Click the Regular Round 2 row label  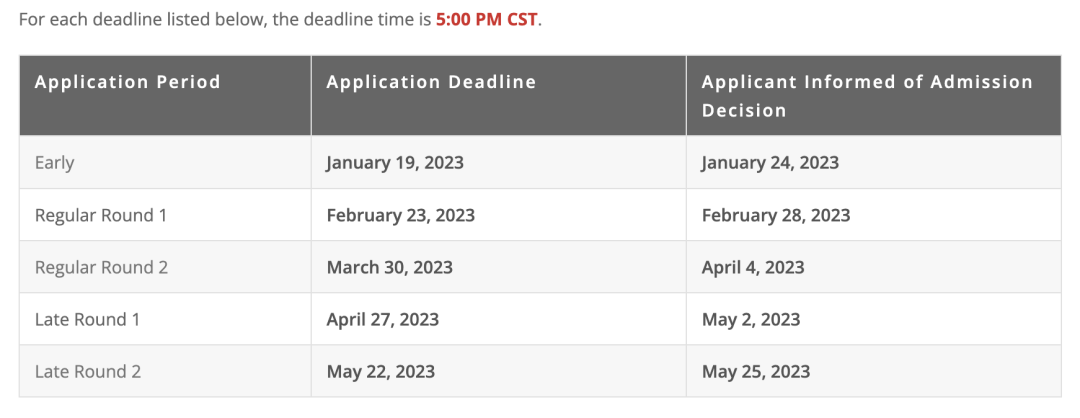point(101,267)
